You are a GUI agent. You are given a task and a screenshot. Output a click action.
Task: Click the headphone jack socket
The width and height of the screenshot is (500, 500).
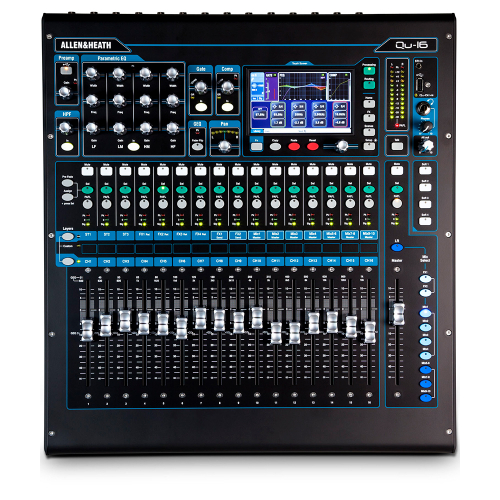point(424,108)
